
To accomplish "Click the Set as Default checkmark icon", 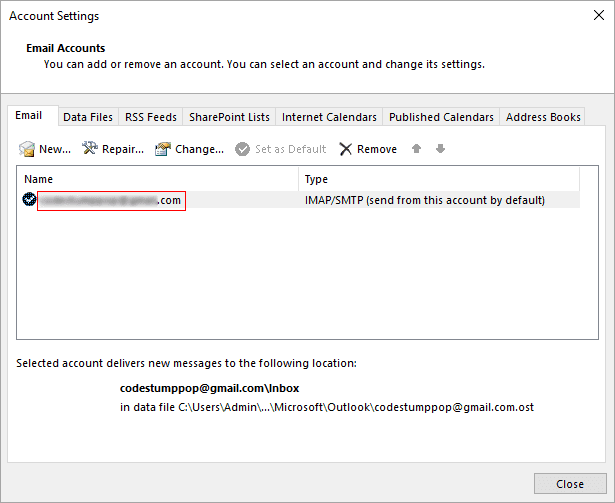I will 242,149.
